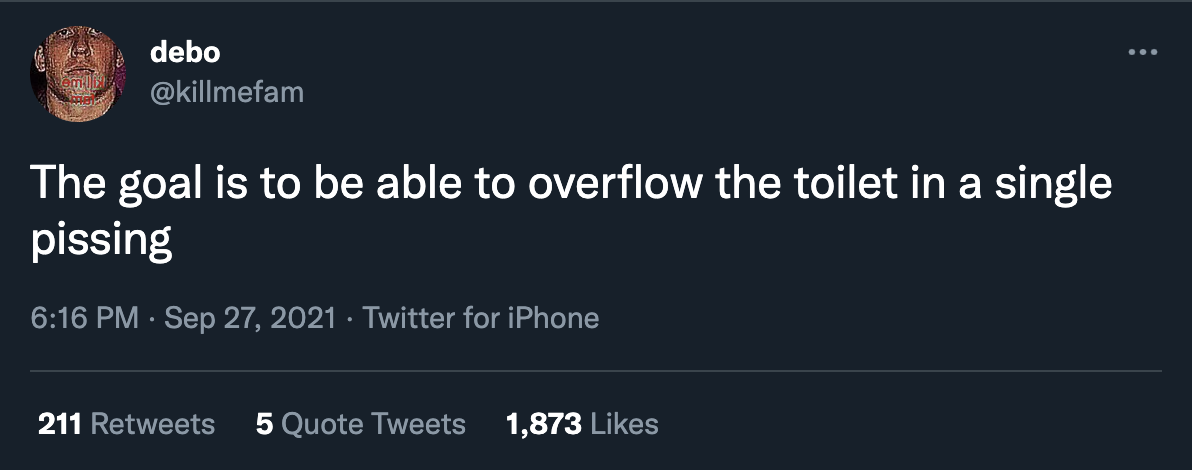The height and width of the screenshot is (470, 1192).
Task: Open the debo display name link
Action: [x=185, y=52]
